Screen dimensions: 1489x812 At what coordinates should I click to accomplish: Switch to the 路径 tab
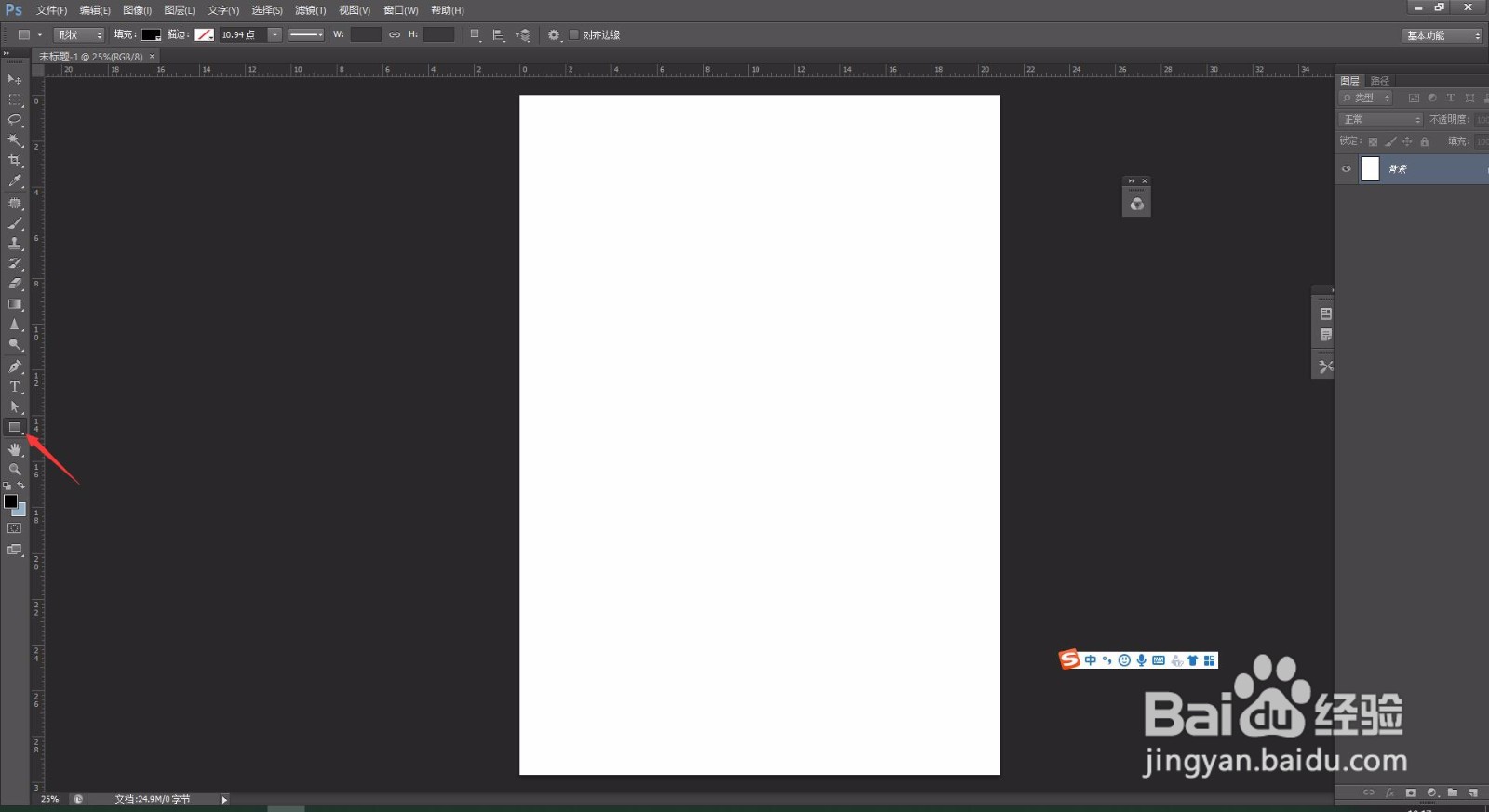pos(1380,81)
